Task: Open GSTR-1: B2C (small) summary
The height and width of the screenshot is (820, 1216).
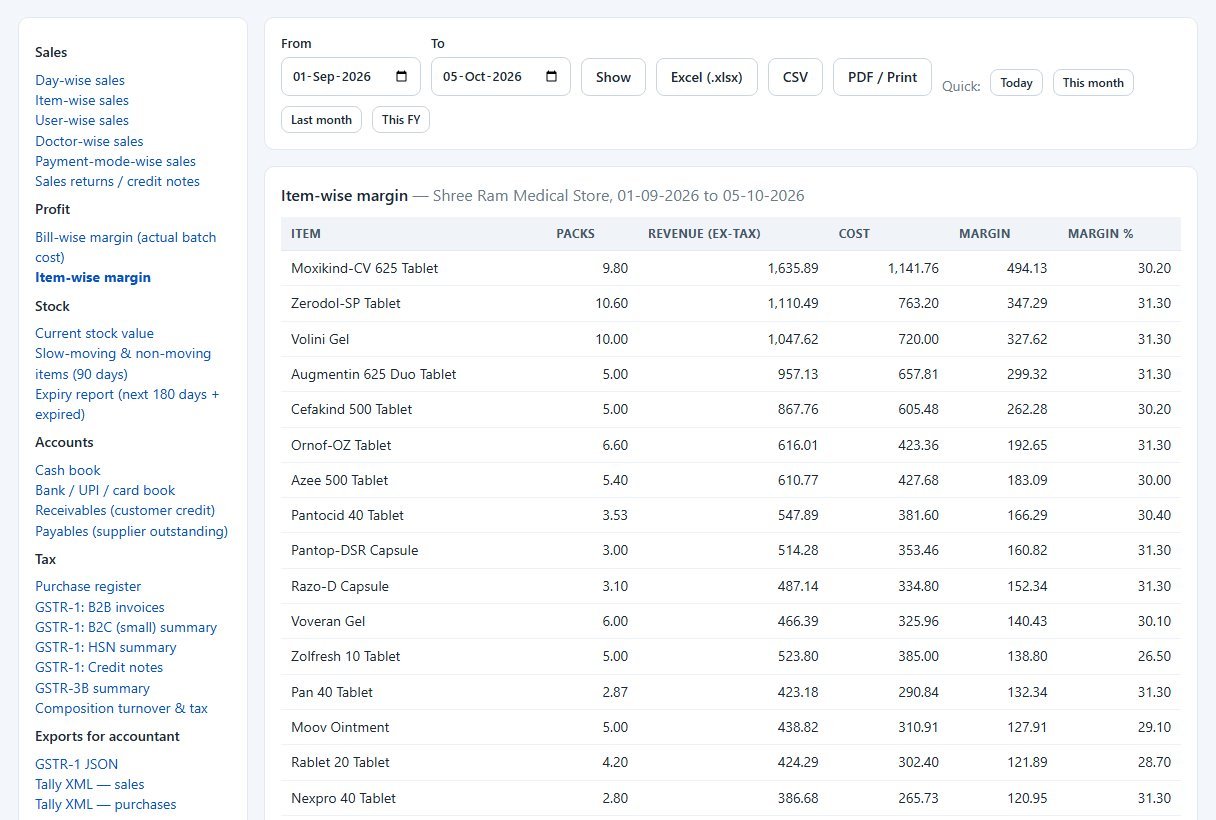Action: 126,627
